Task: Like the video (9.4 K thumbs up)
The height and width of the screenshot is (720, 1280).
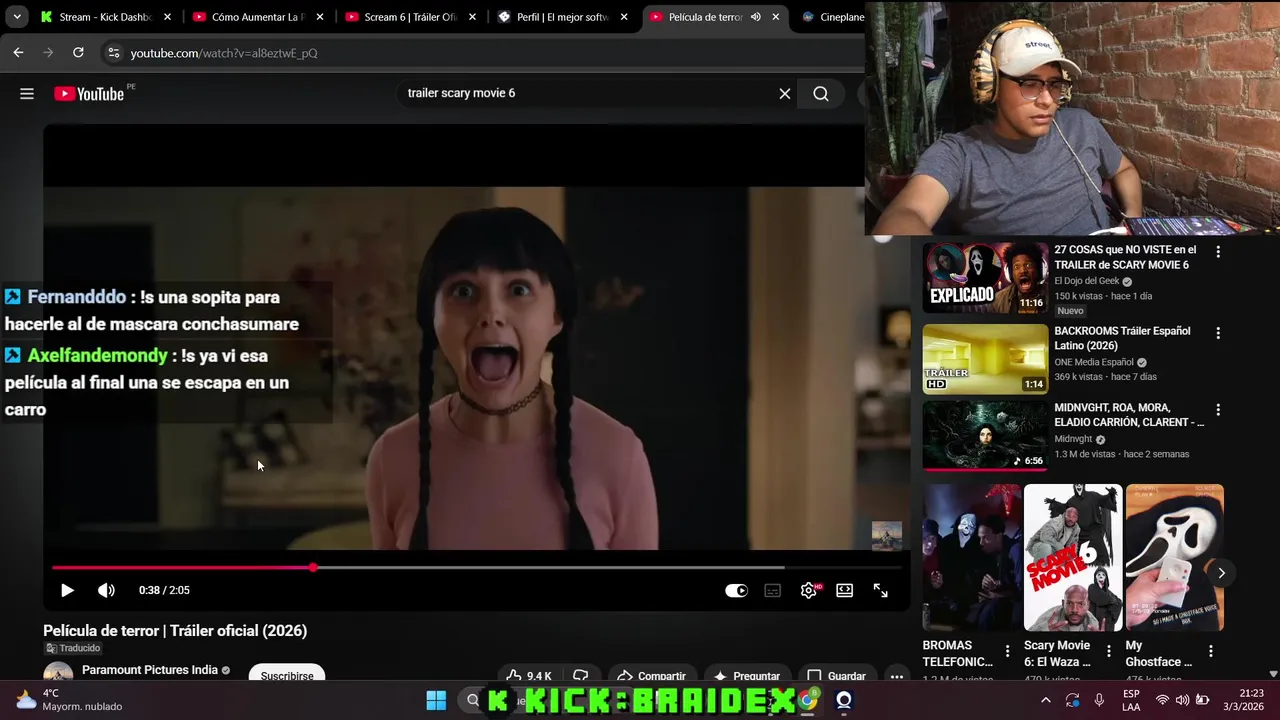Action: (x=528, y=675)
